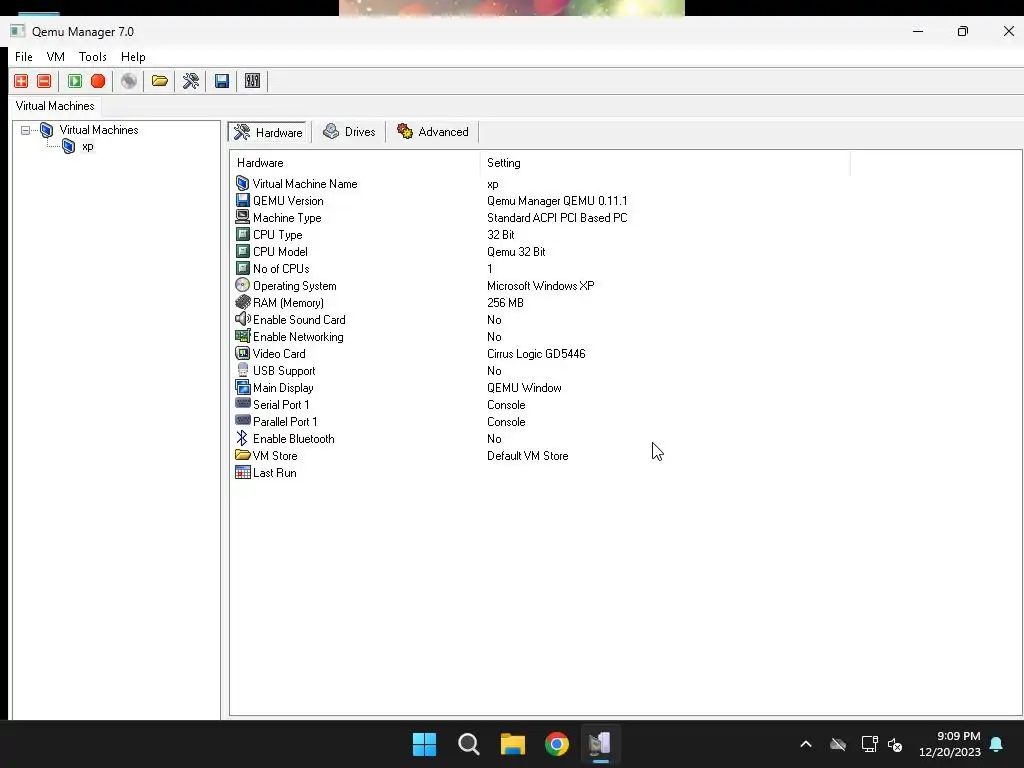The height and width of the screenshot is (768, 1024).
Task: Select the 'Virtual Machine Name' label
Action: (305, 184)
